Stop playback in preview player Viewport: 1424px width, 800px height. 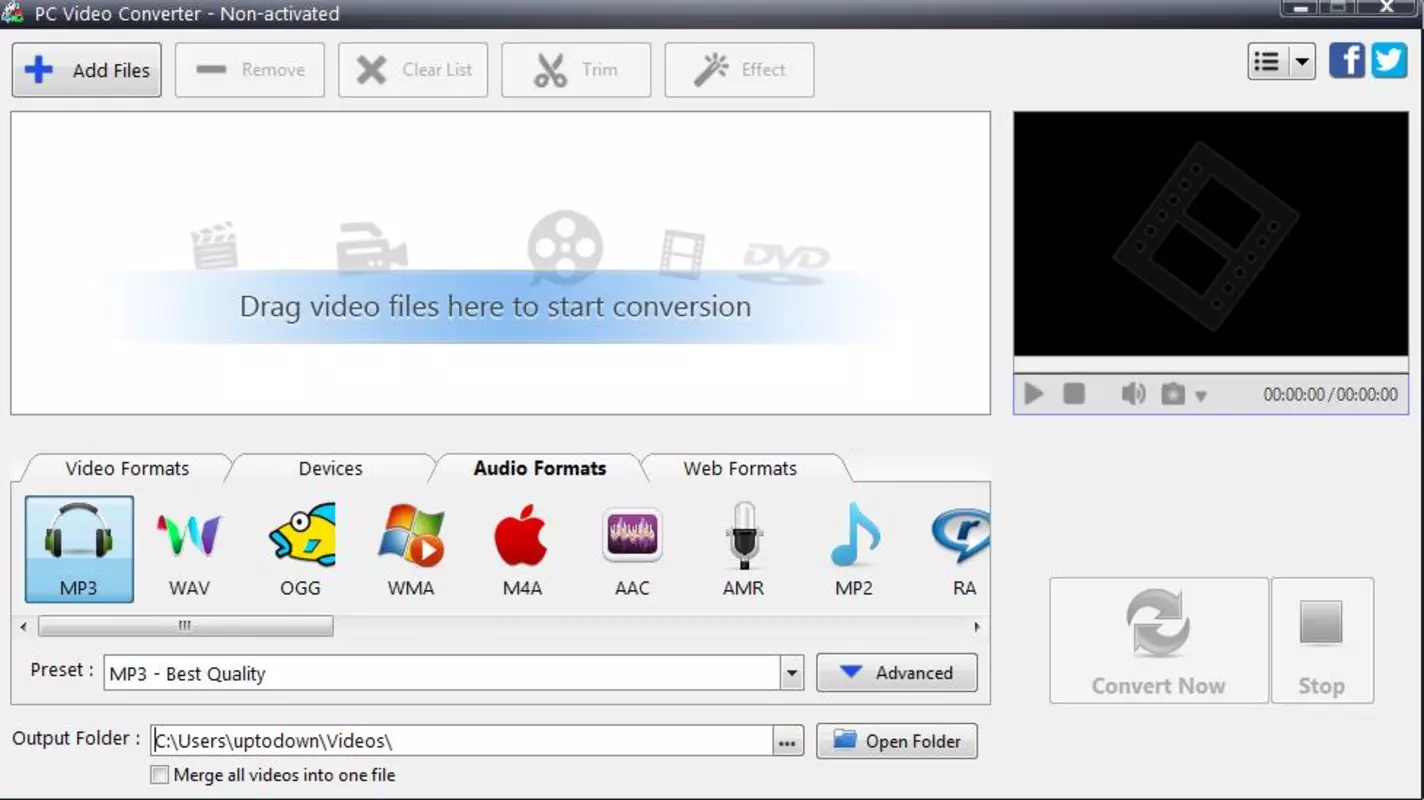pos(1074,394)
